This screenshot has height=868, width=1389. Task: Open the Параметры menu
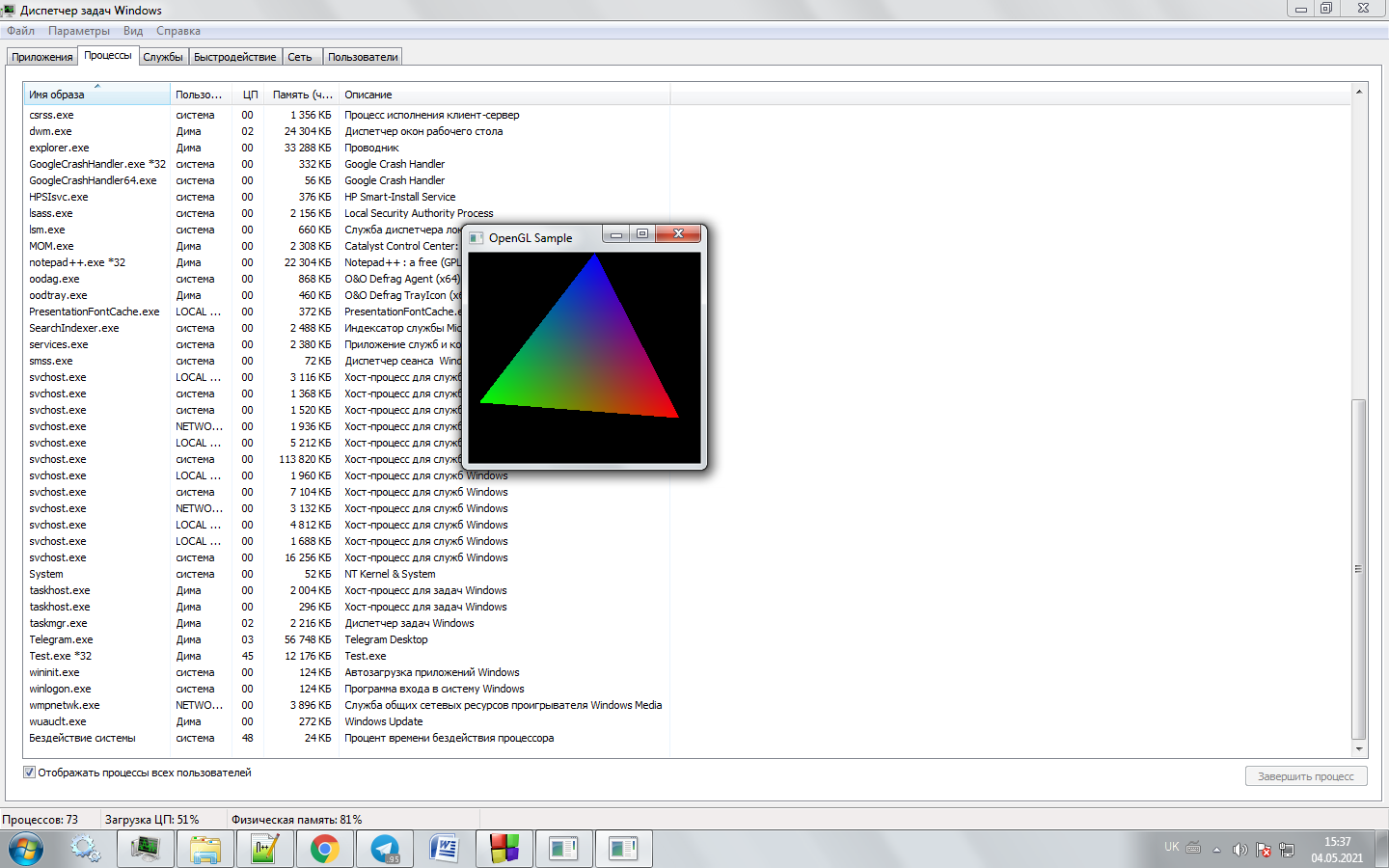79,31
